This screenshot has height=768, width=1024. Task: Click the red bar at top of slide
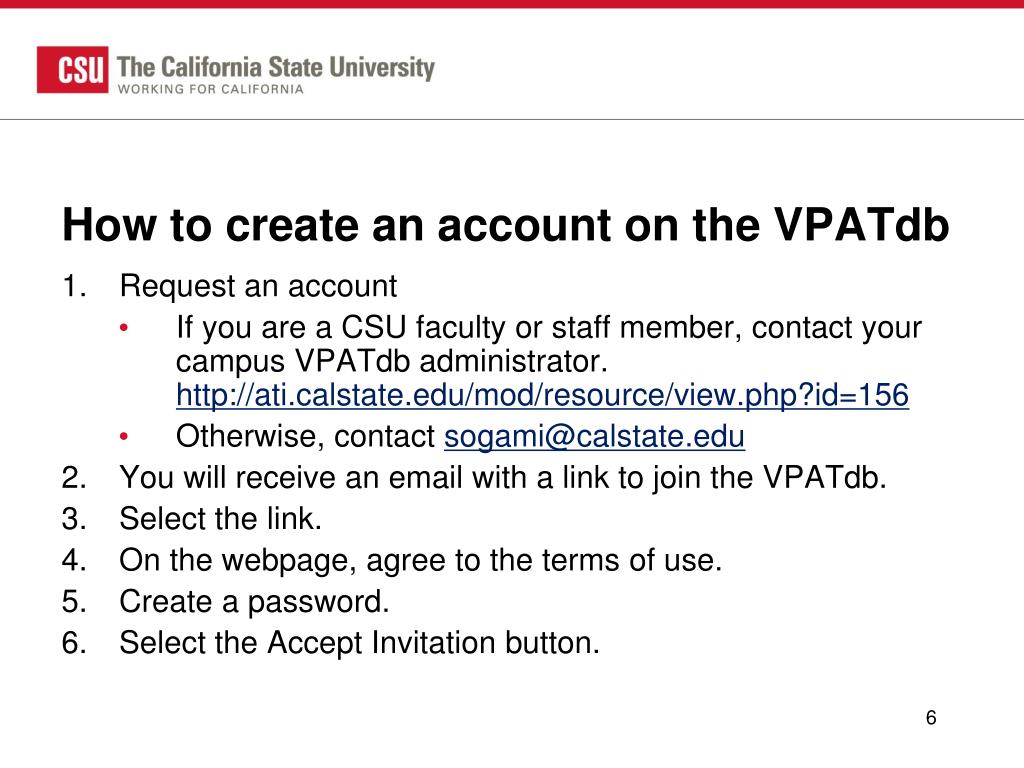(x=512, y=4)
